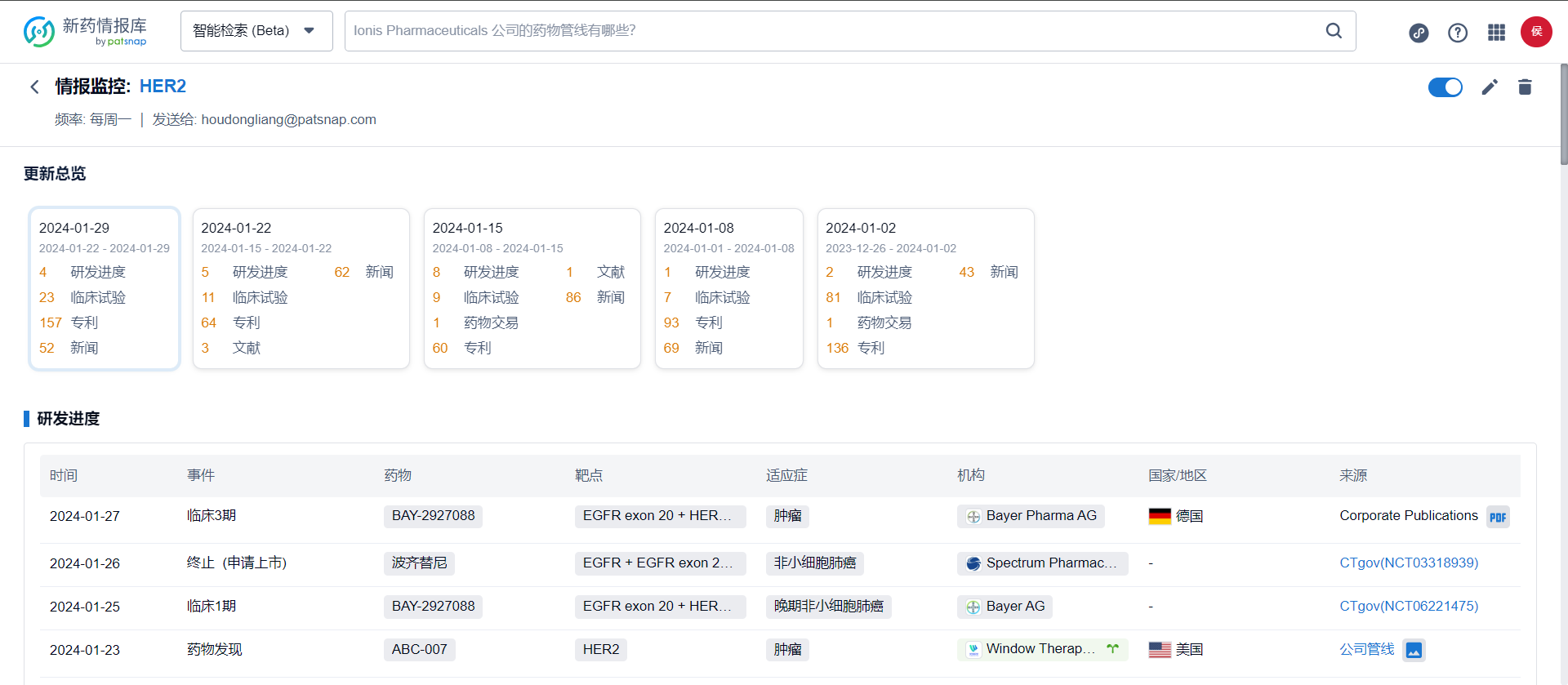The image size is (1568, 685).
Task: Delete the monitor with trash icon
Action: (1525, 87)
